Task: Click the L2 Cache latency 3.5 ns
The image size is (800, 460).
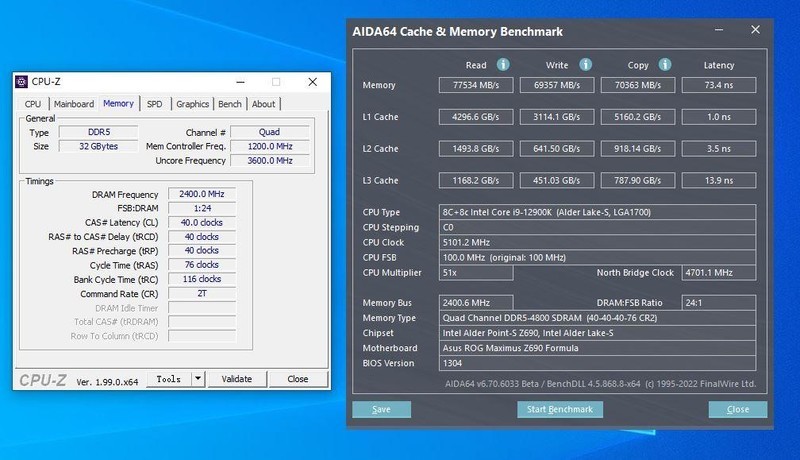Action: [x=719, y=149]
